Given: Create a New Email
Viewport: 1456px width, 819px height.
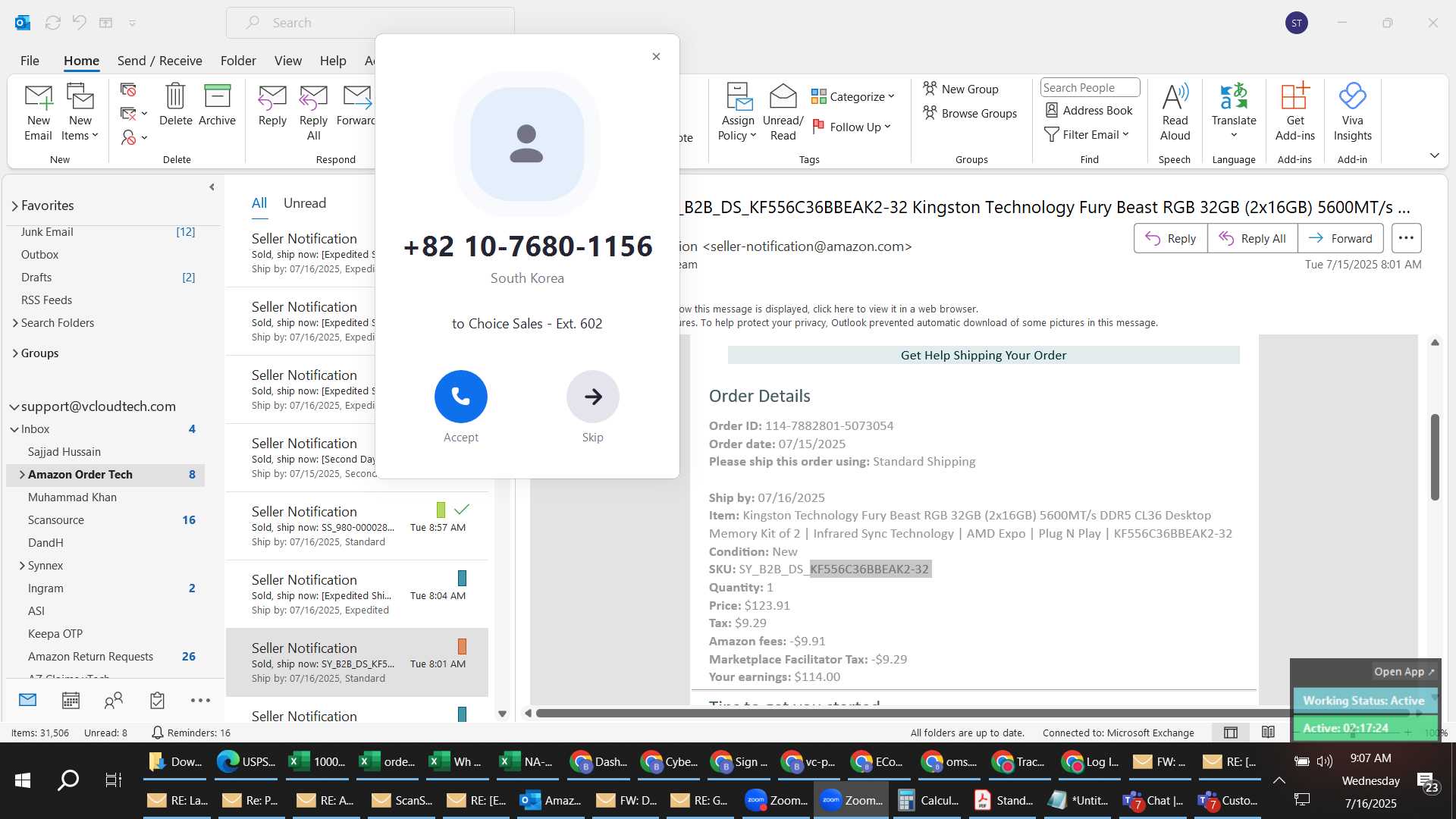Looking at the screenshot, I should point(38,112).
